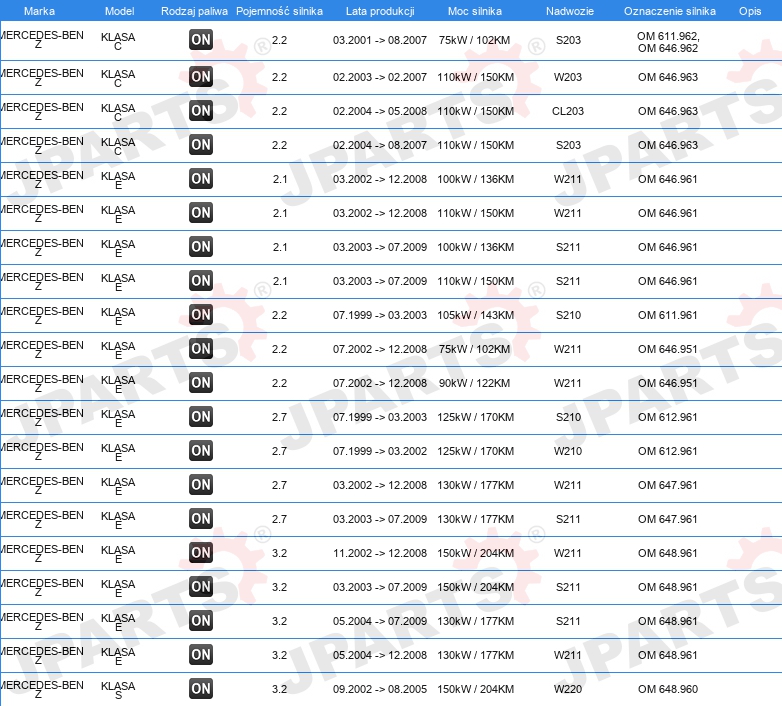Viewport: 782px width, 706px height.
Task: Click ON icon in the W211 75kW row
Action: click(201, 349)
